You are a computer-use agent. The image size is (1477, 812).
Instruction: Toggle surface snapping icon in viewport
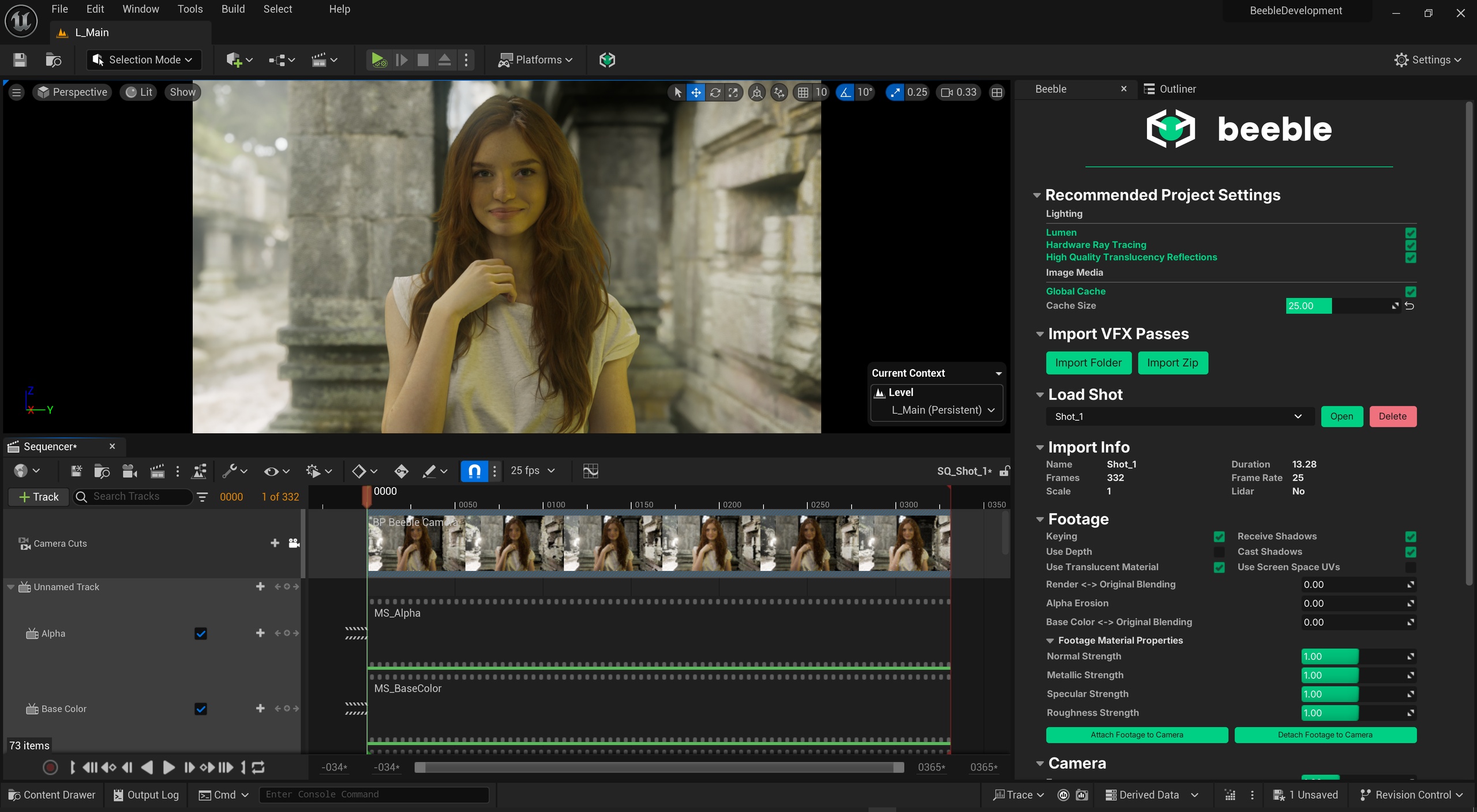[x=779, y=92]
